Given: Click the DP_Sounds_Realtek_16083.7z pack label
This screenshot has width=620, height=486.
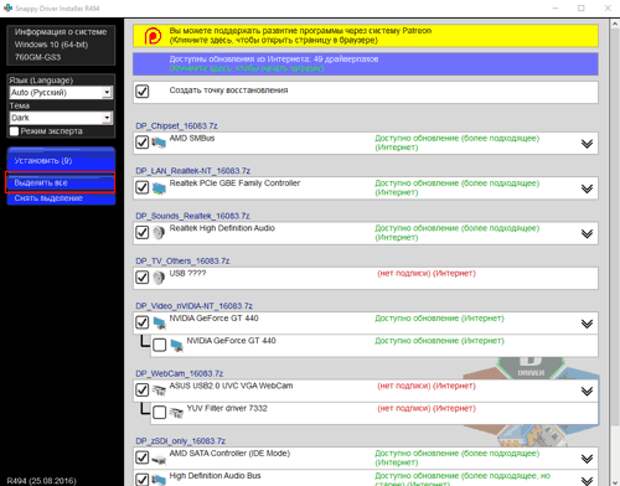Looking at the screenshot, I should (x=192, y=216).
